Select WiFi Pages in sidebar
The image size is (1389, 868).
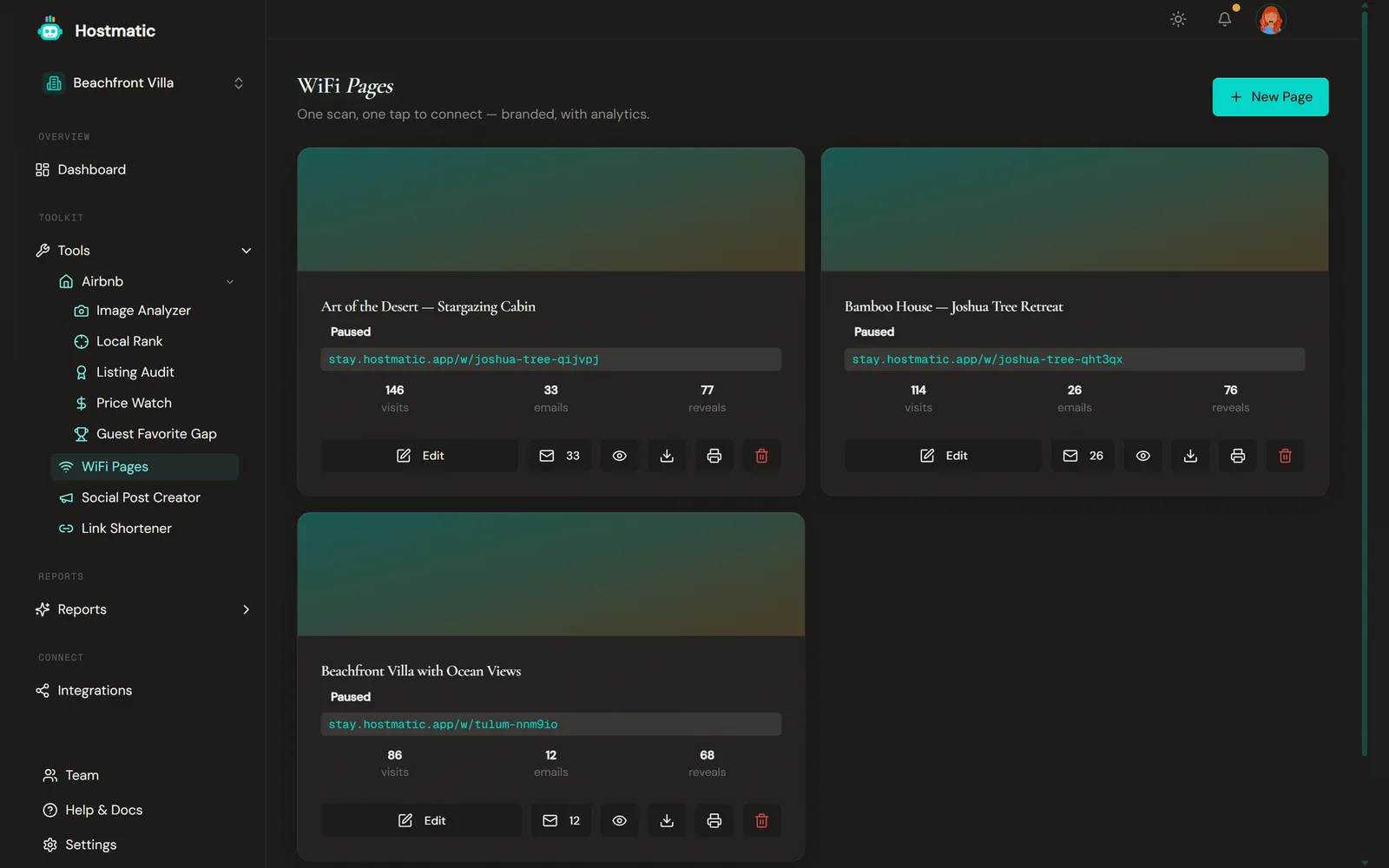[x=144, y=466]
